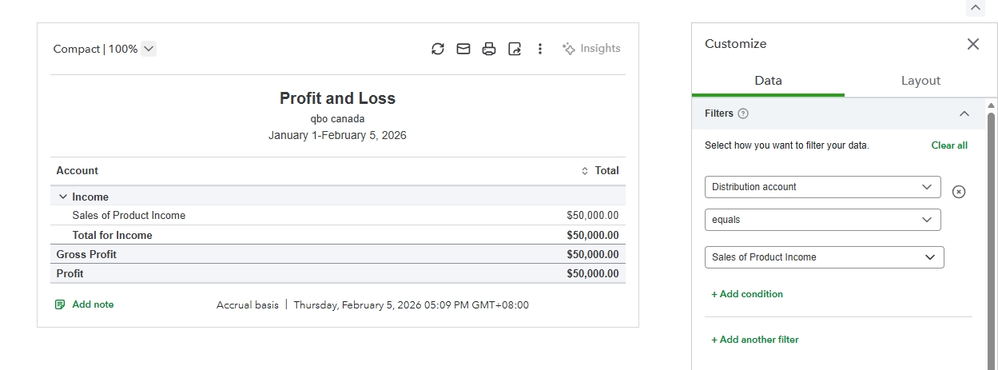Collapse the Filters section

point(964,113)
